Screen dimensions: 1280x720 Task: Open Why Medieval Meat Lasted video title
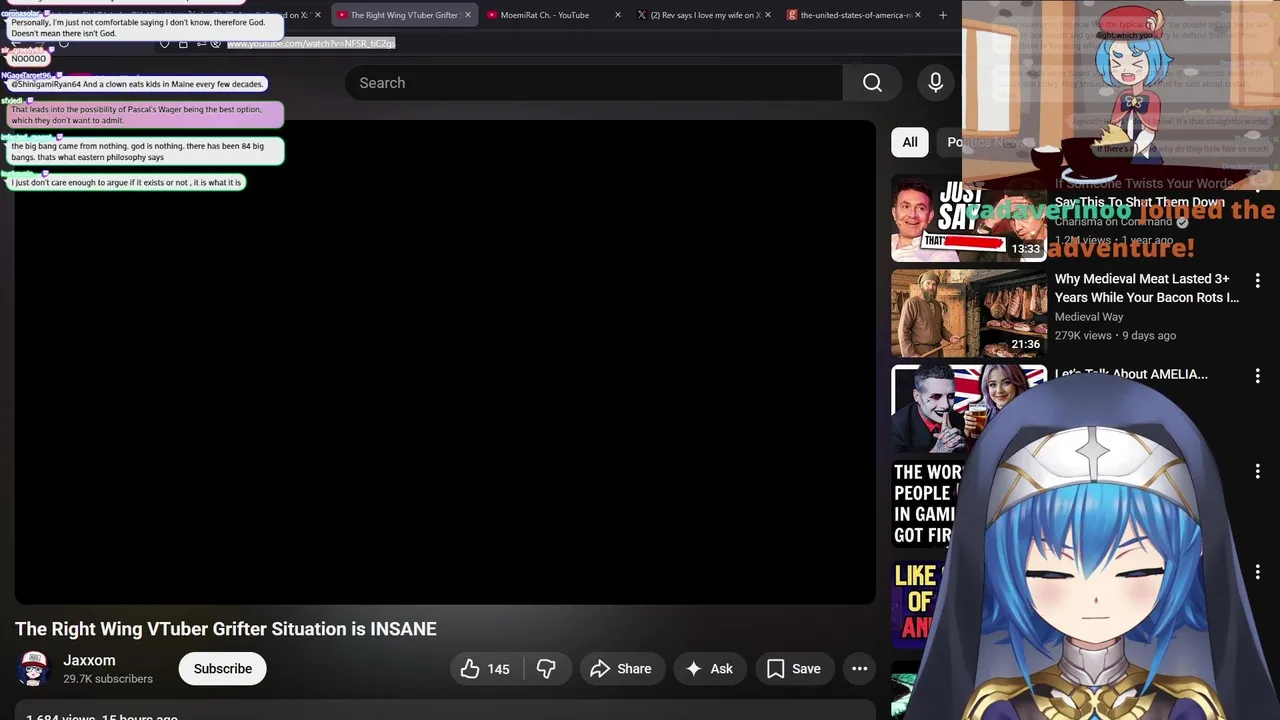point(1146,288)
